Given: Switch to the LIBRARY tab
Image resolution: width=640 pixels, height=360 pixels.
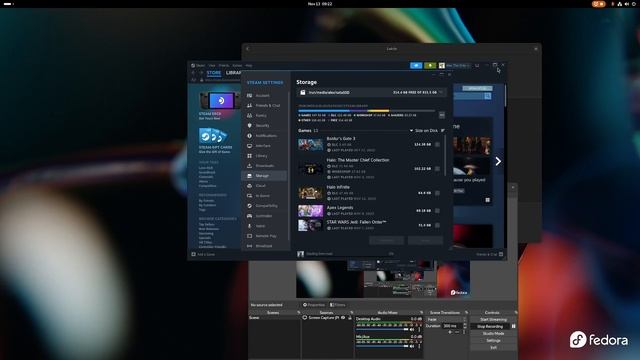Looking at the screenshot, I should pos(234,73).
